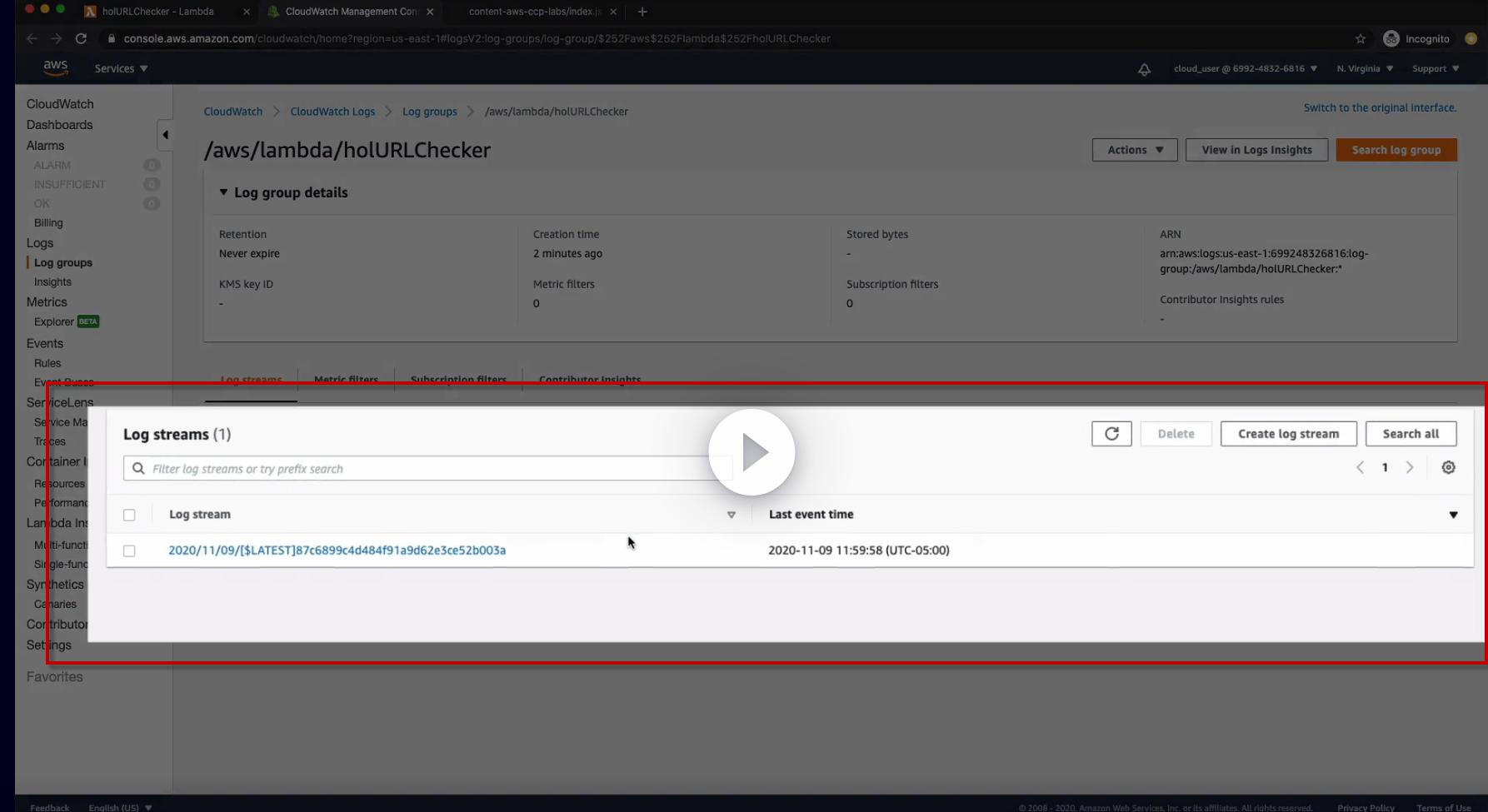Sort the Log stream column
The width and height of the screenshot is (1488, 812).
pyautogui.click(x=732, y=515)
